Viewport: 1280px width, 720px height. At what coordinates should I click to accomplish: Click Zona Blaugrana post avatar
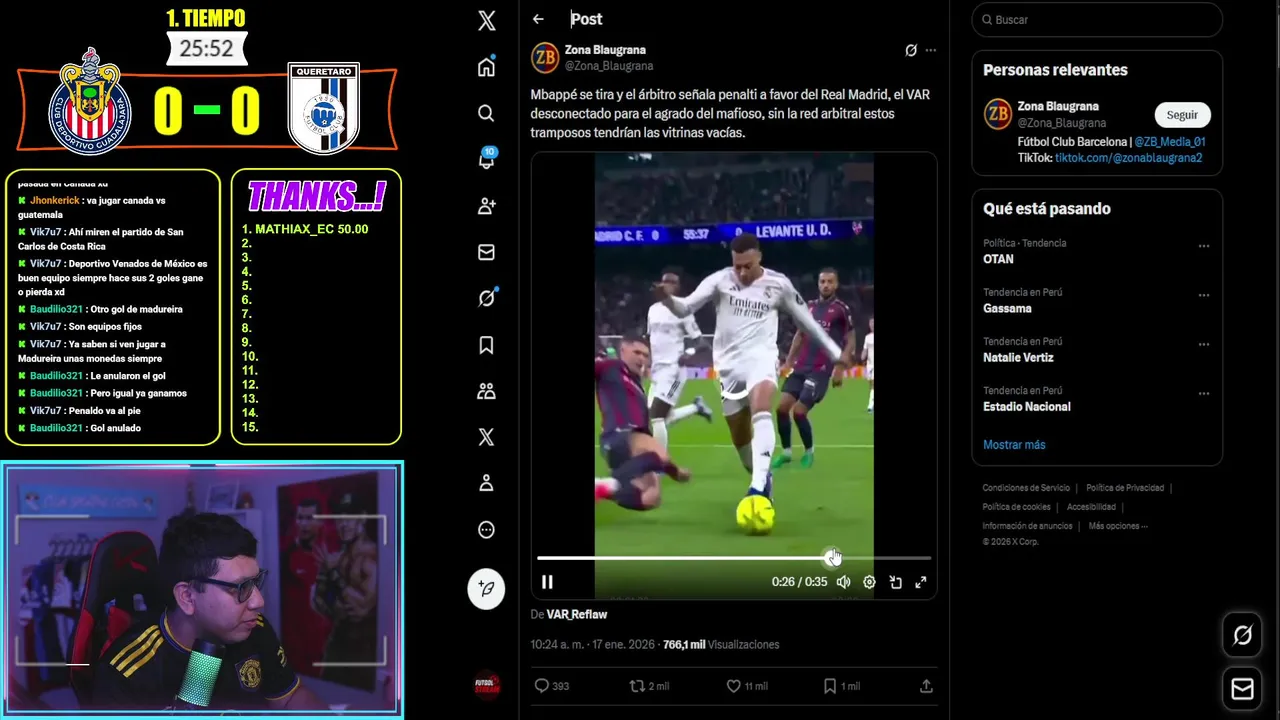click(545, 57)
